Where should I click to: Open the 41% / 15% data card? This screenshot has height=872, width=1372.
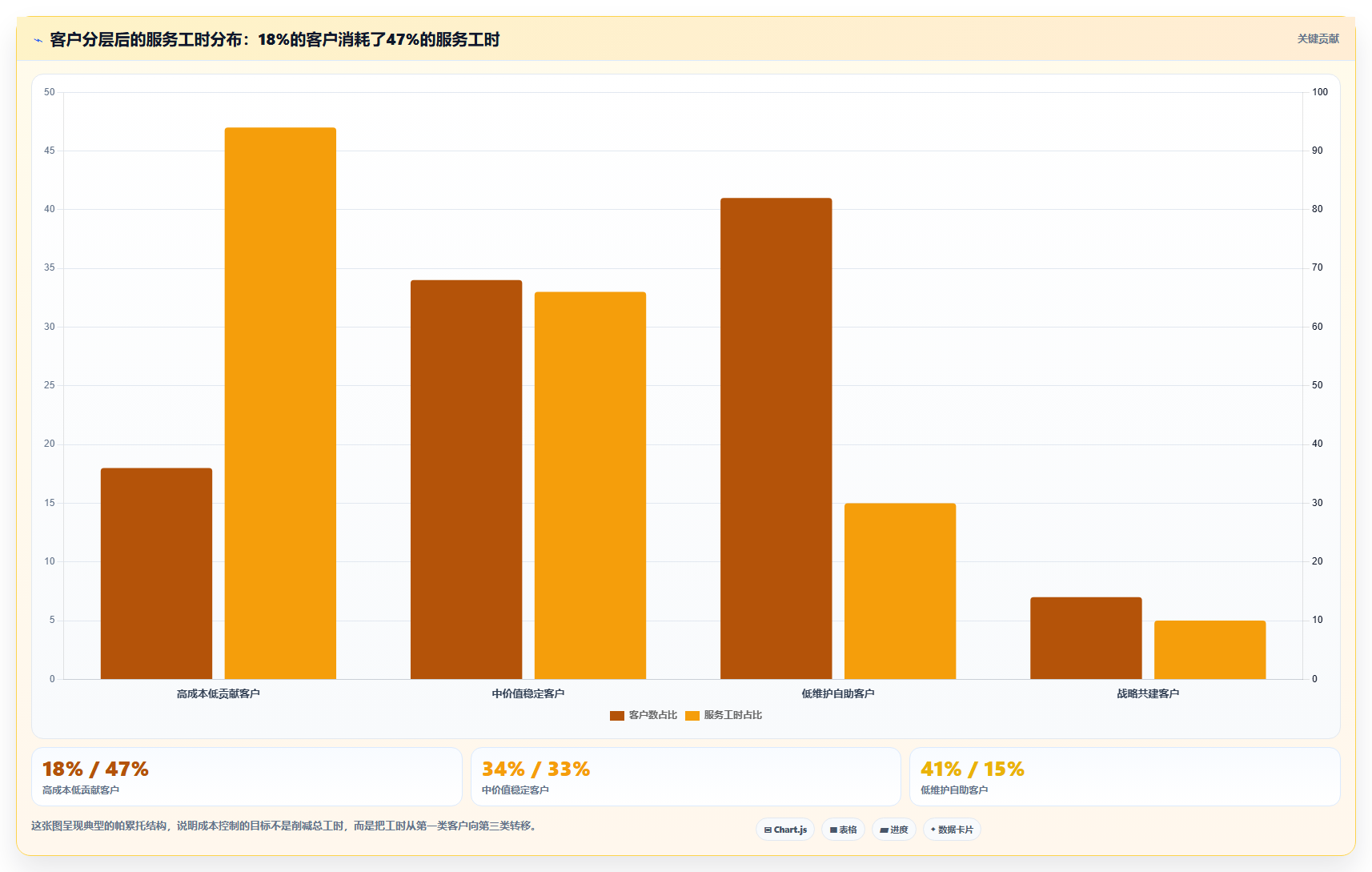coord(1125,777)
